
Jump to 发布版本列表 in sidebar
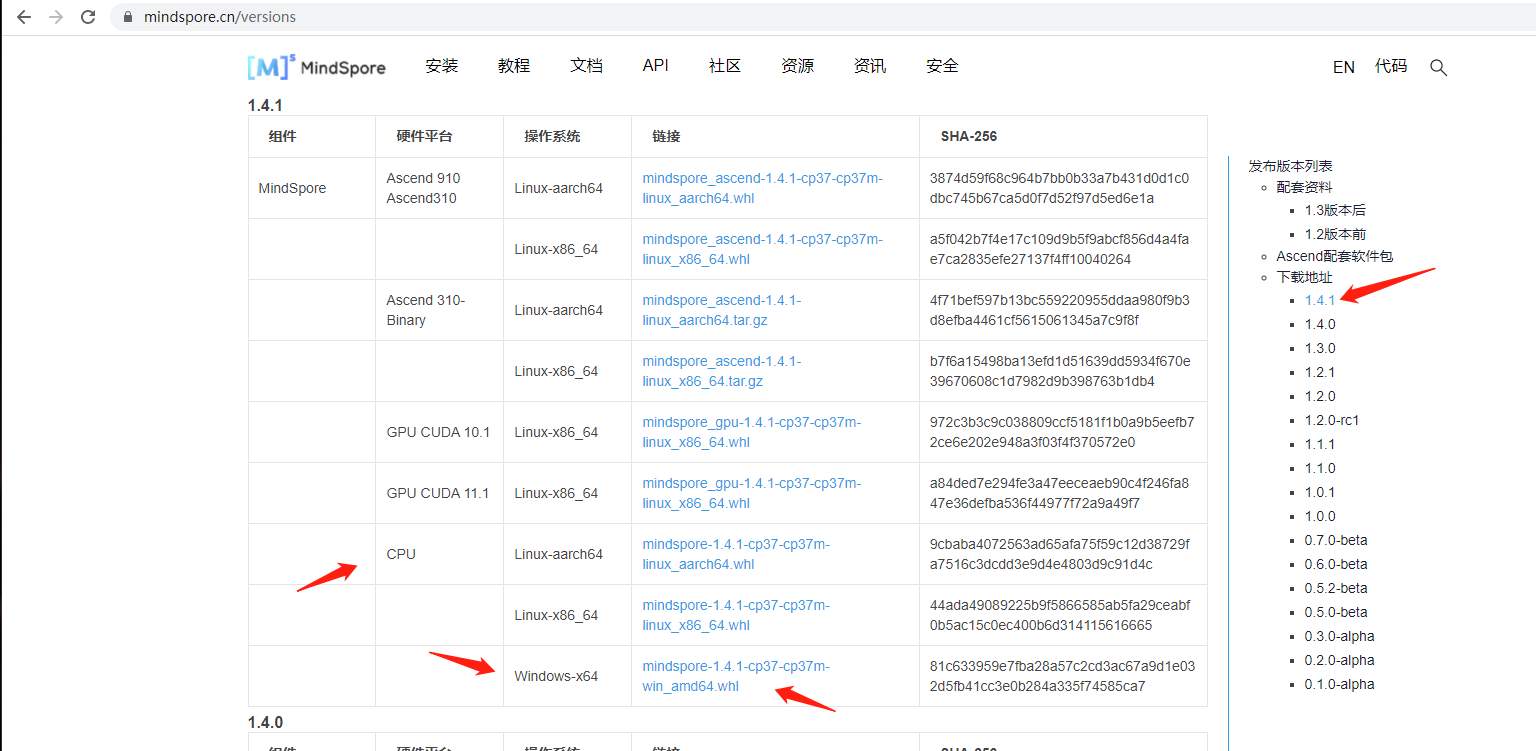[1290, 166]
